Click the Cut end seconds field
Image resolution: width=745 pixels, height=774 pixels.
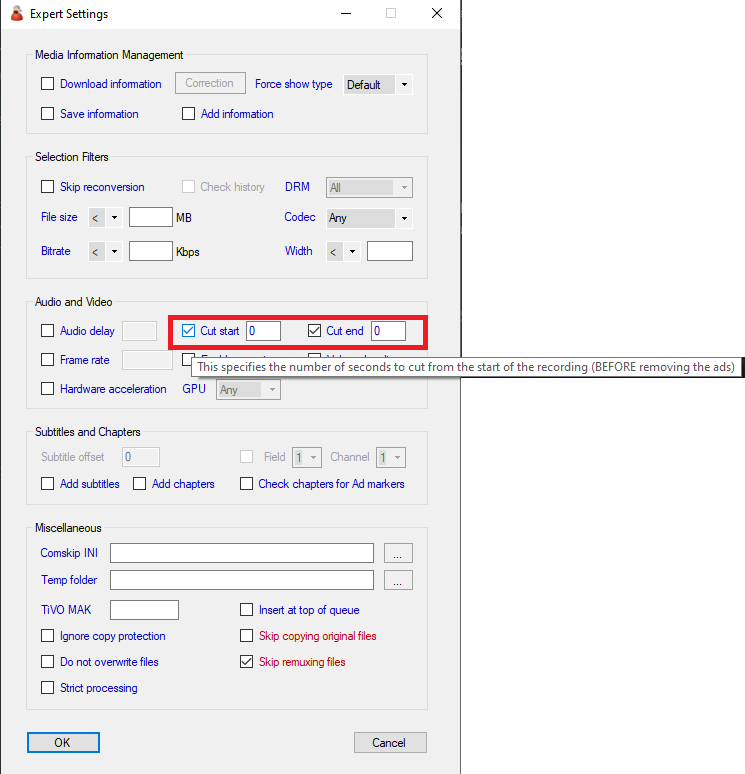pyautogui.click(x=388, y=331)
